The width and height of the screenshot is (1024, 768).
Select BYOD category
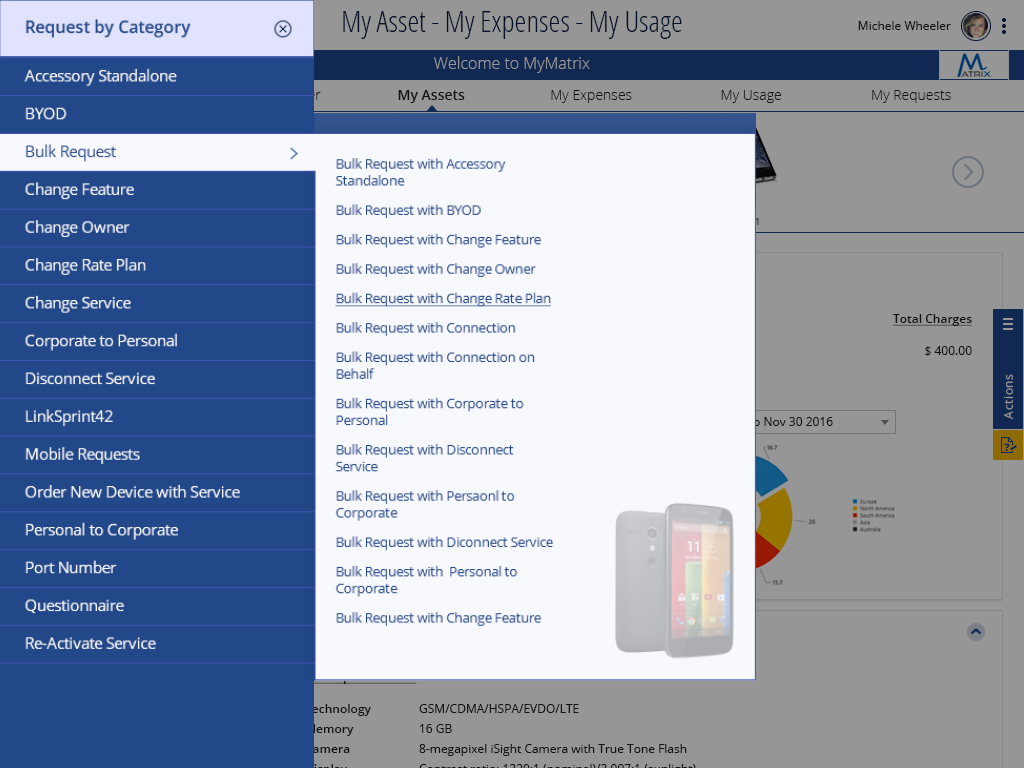coord(157,114)
